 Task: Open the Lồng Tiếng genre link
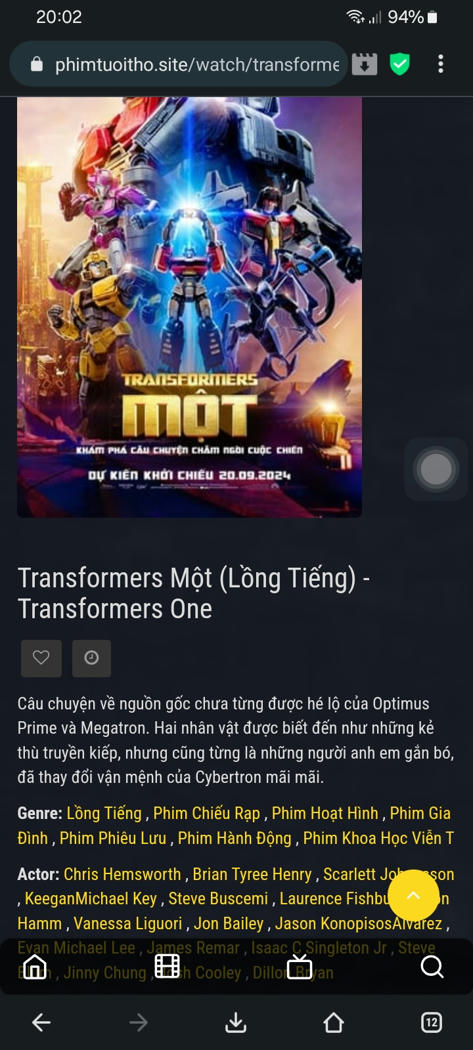click(104, 814)
